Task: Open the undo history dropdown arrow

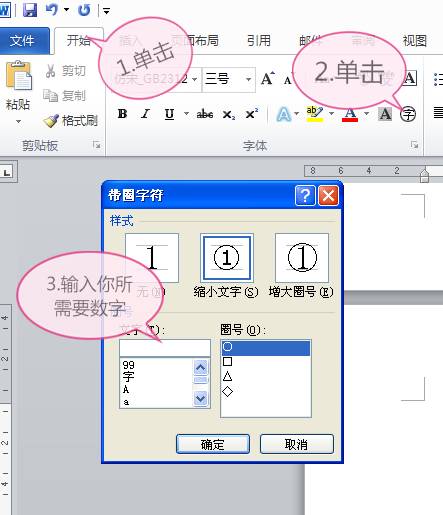Action: coord(66,10)
